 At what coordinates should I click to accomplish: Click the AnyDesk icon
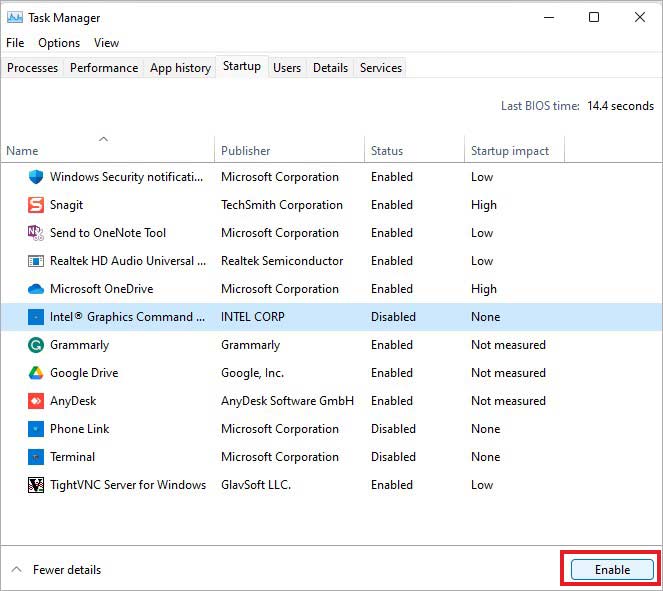click(x=36, y=401)
